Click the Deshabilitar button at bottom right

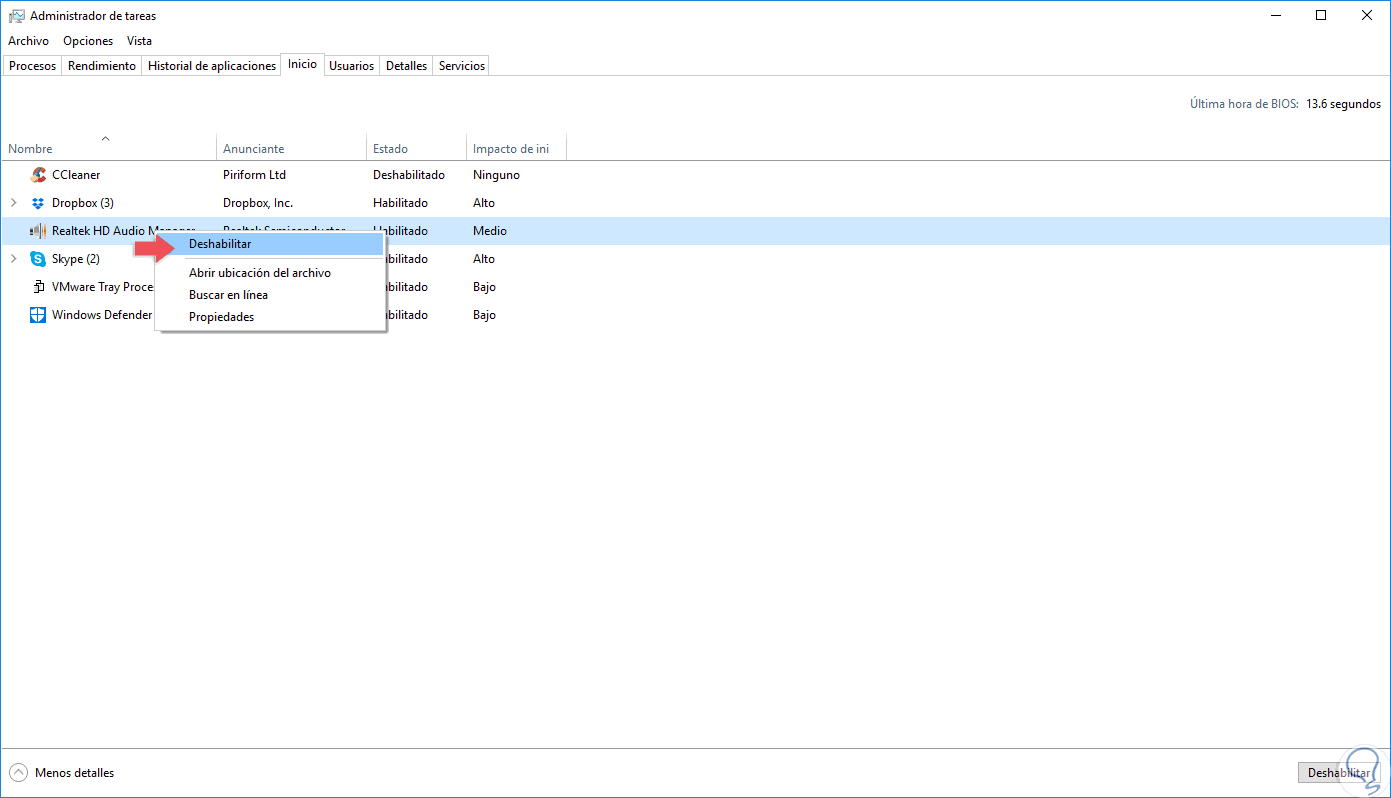(1339, 773)
